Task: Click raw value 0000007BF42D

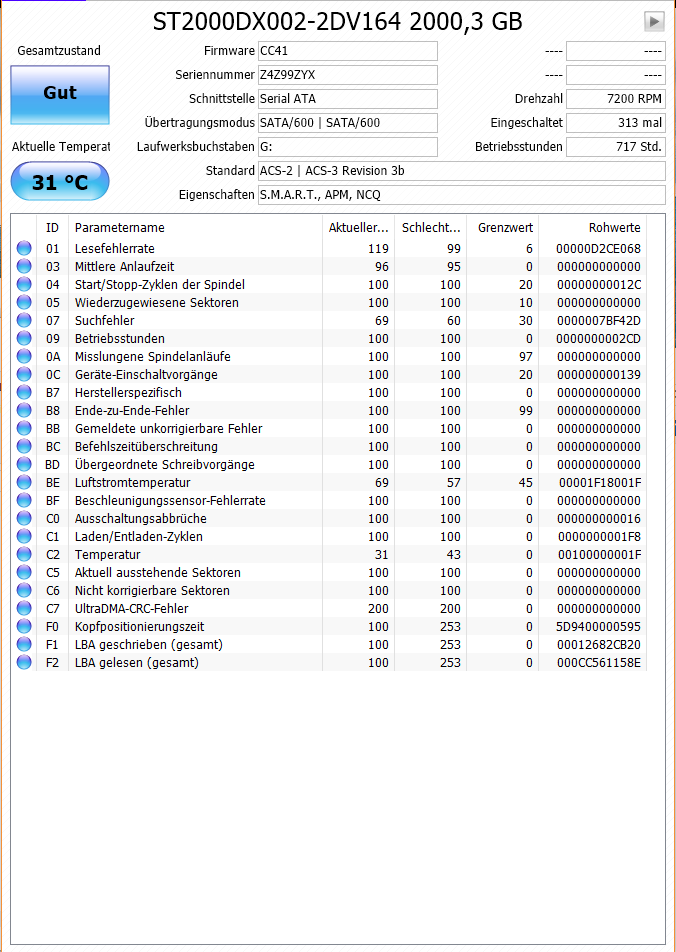Action: pyautogui.click(x=598, y=321)
